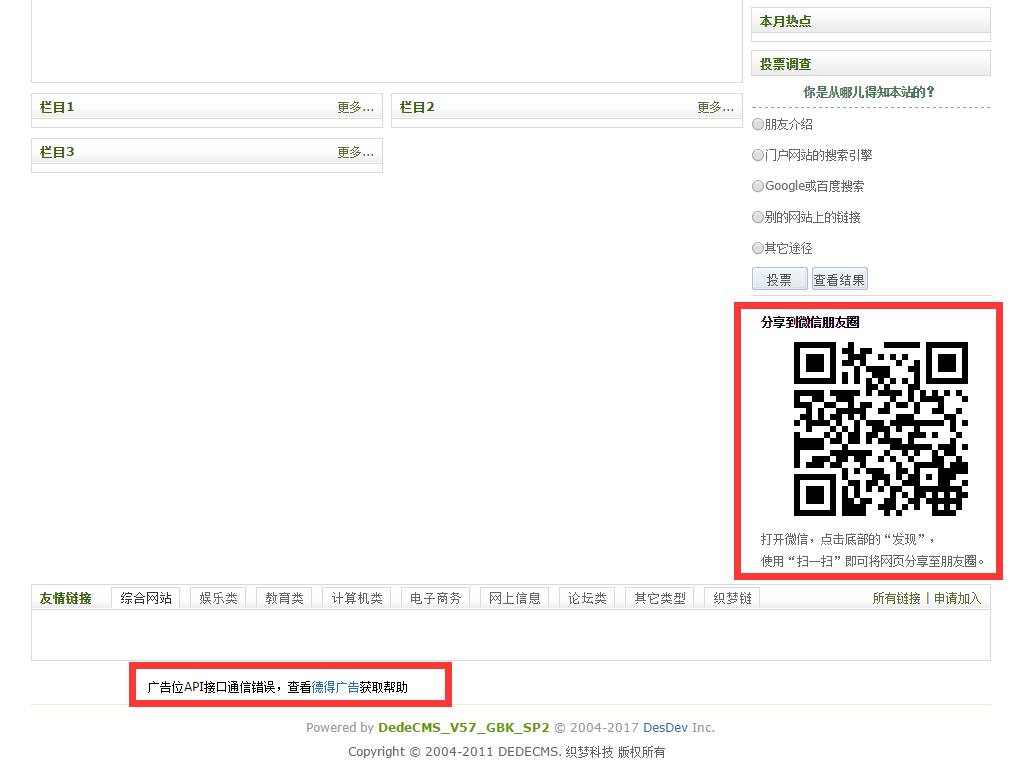Open the DesDev footer link
1011x772 pixels.
coord(665,727)
